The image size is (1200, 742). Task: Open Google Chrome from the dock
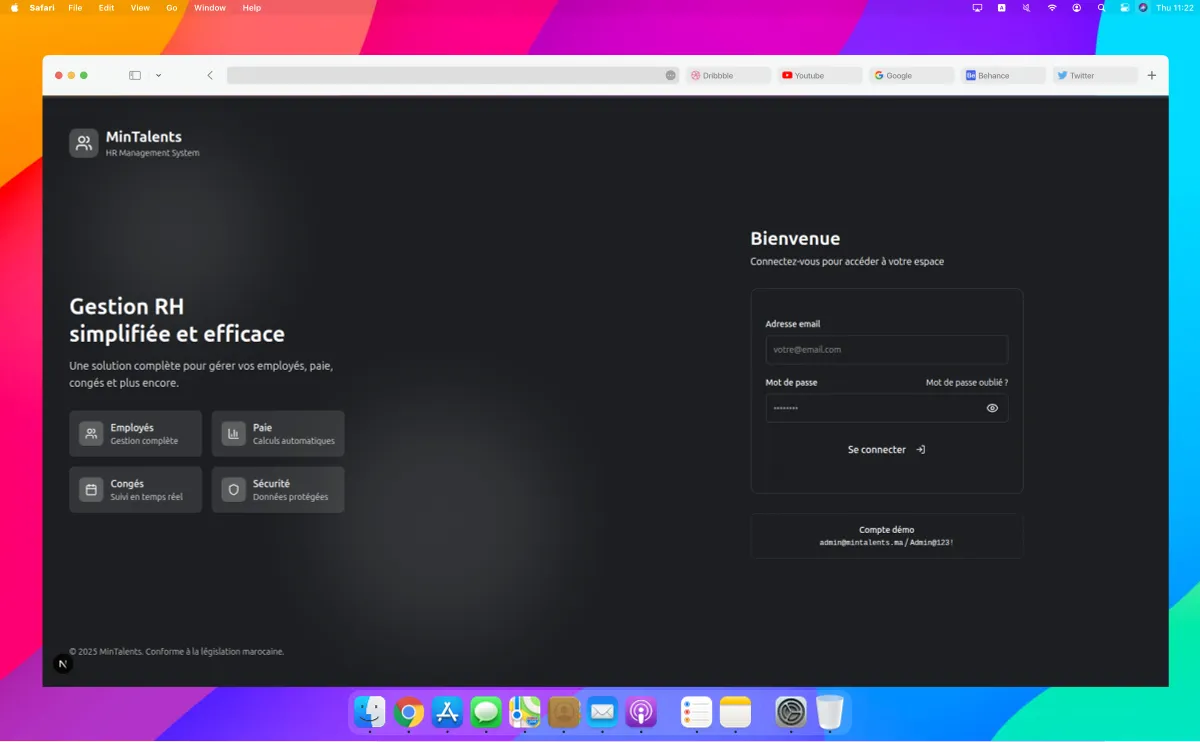[408, 712]
